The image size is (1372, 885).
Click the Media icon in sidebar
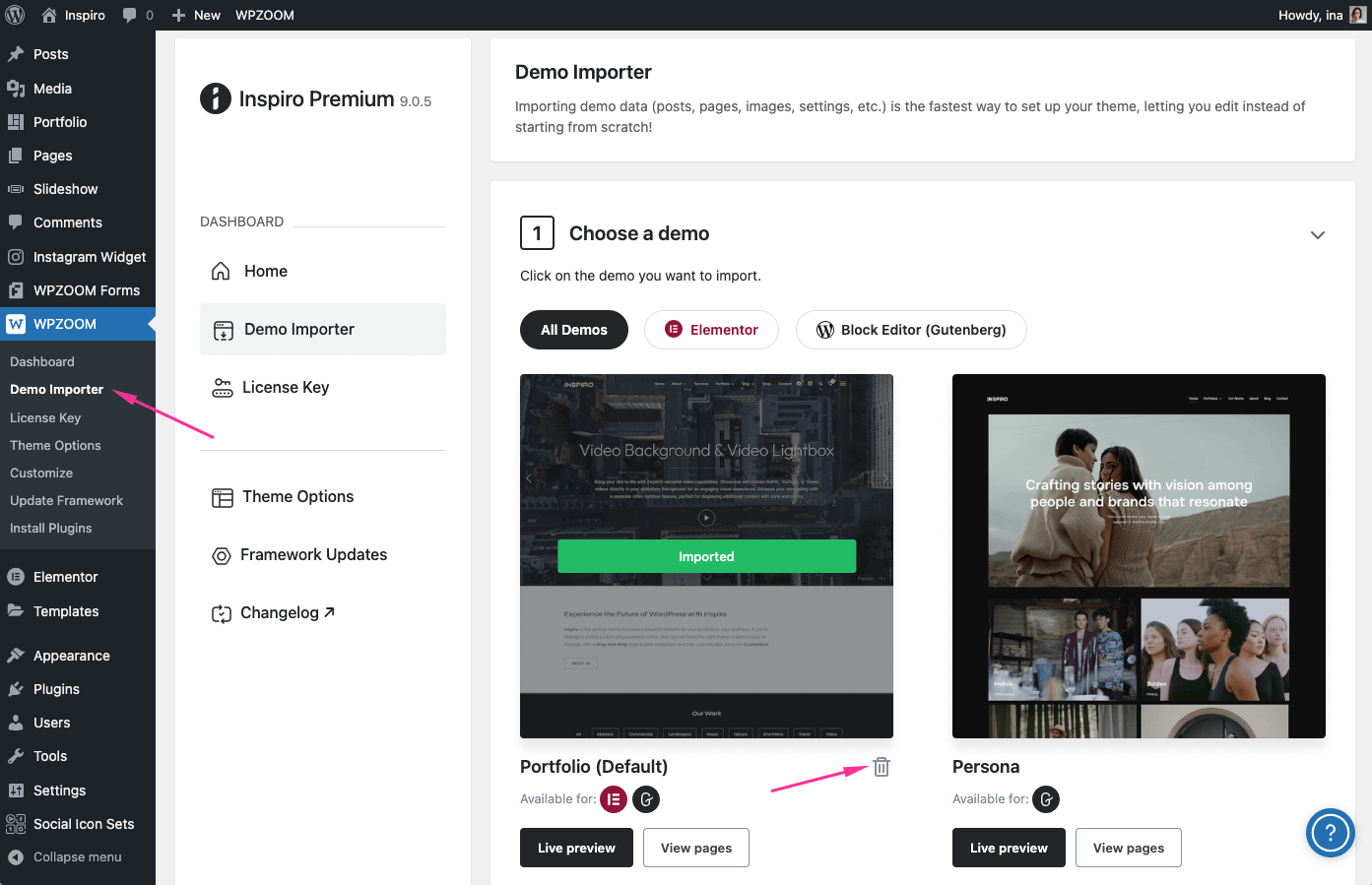click(16, 89)
